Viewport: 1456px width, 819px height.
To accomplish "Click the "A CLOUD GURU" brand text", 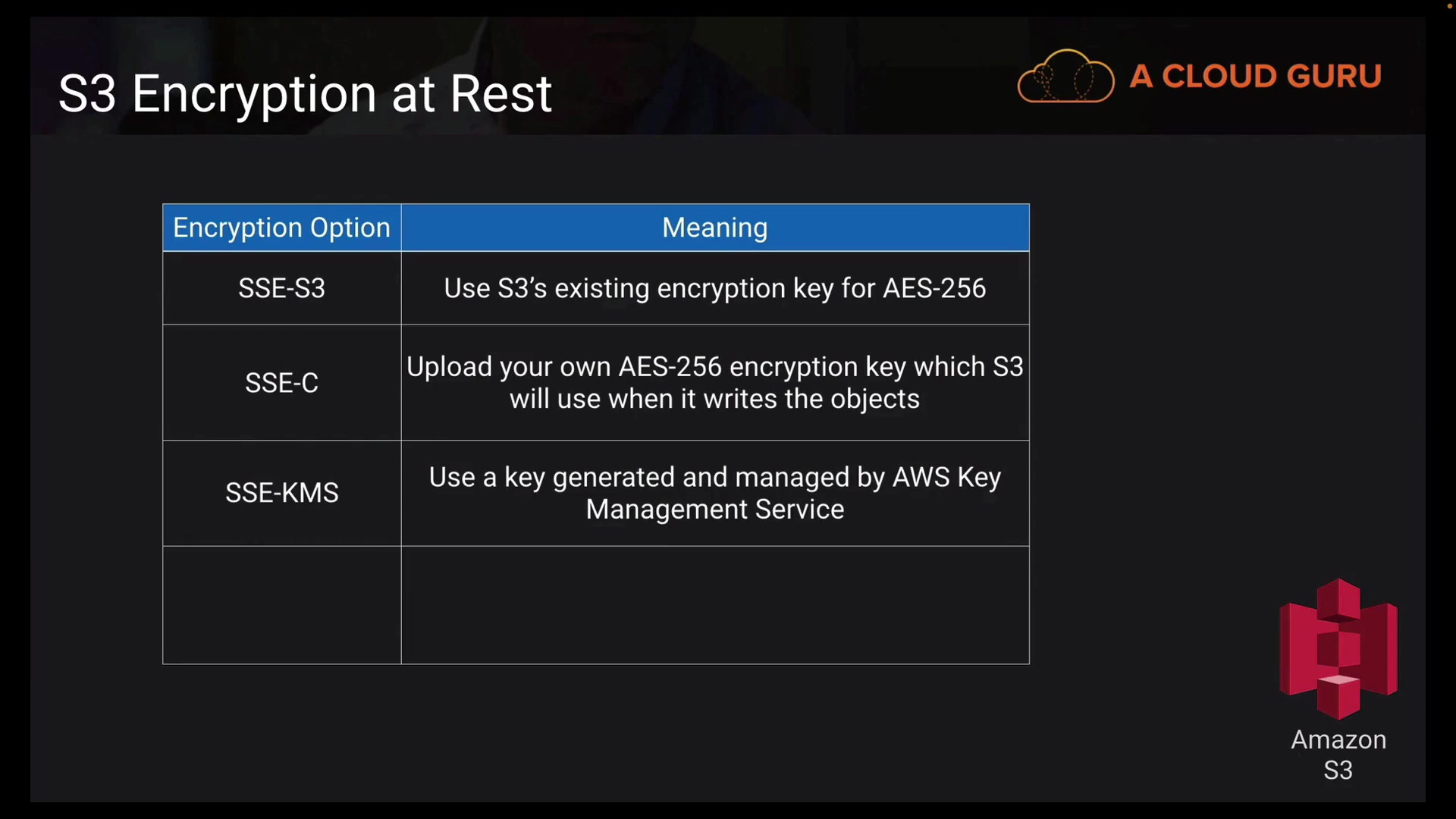I will coord(1255,76).
